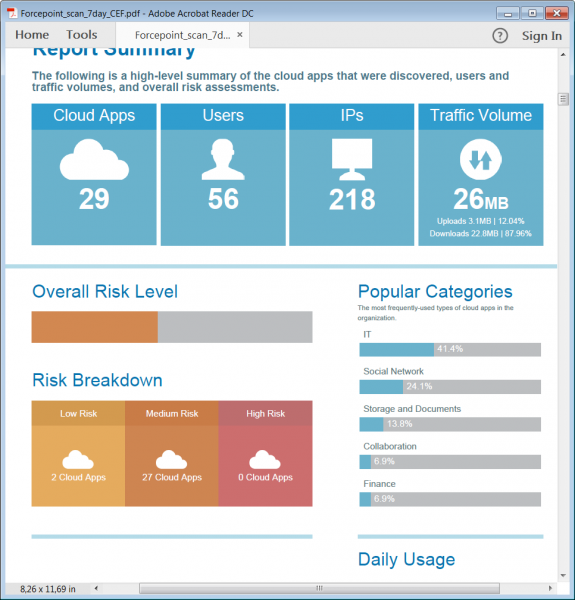Click the Popular Categories heading
The height and width of the screenshot is (600, 575).
[435, 292]
